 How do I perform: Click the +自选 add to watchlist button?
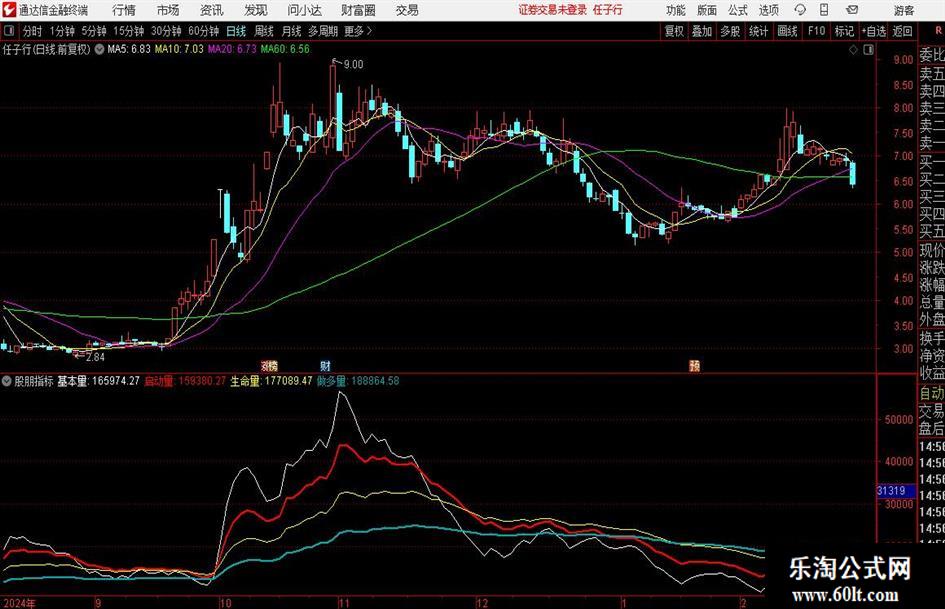874,31
